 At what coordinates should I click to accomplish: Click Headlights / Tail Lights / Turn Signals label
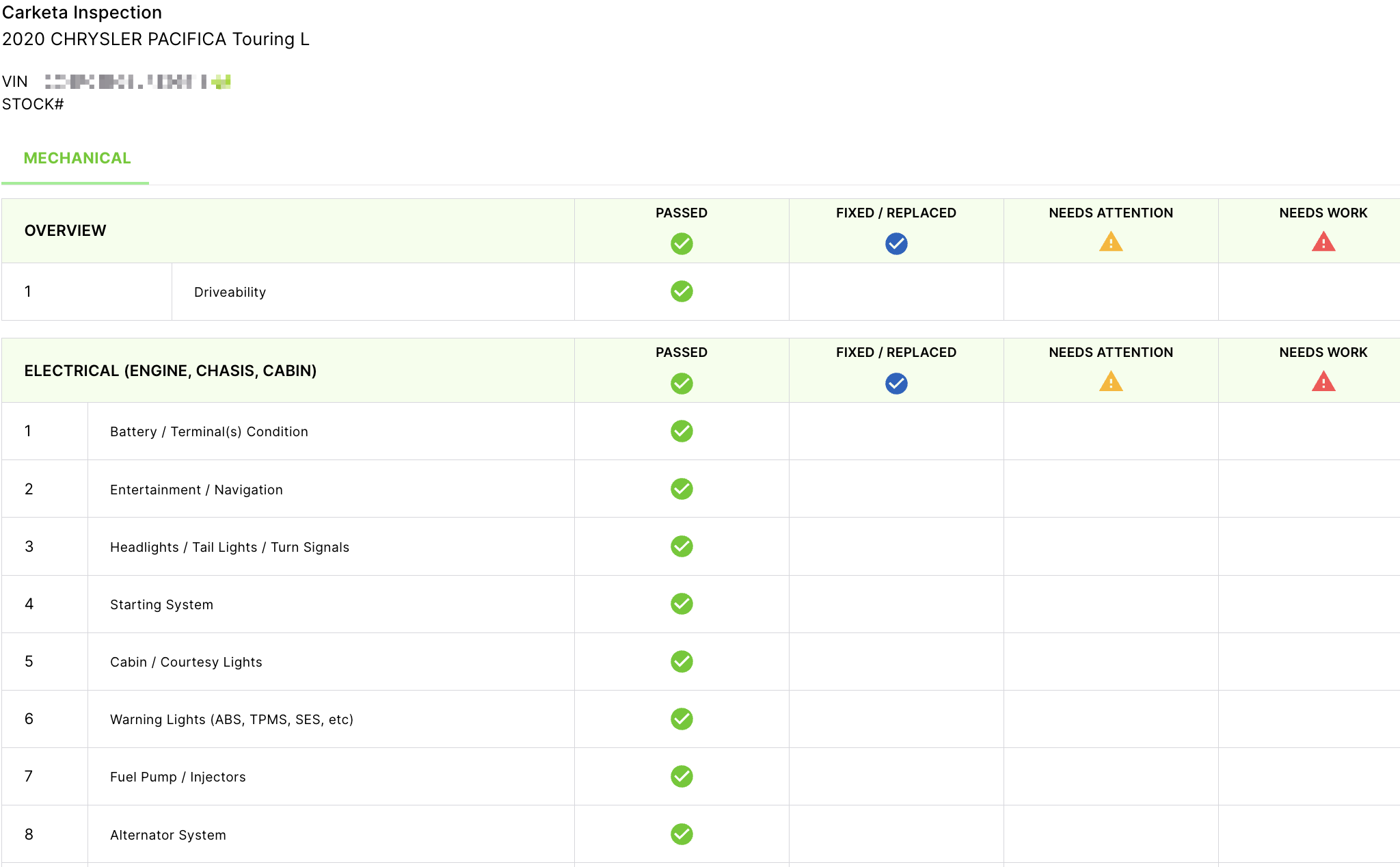click(229, 547)
